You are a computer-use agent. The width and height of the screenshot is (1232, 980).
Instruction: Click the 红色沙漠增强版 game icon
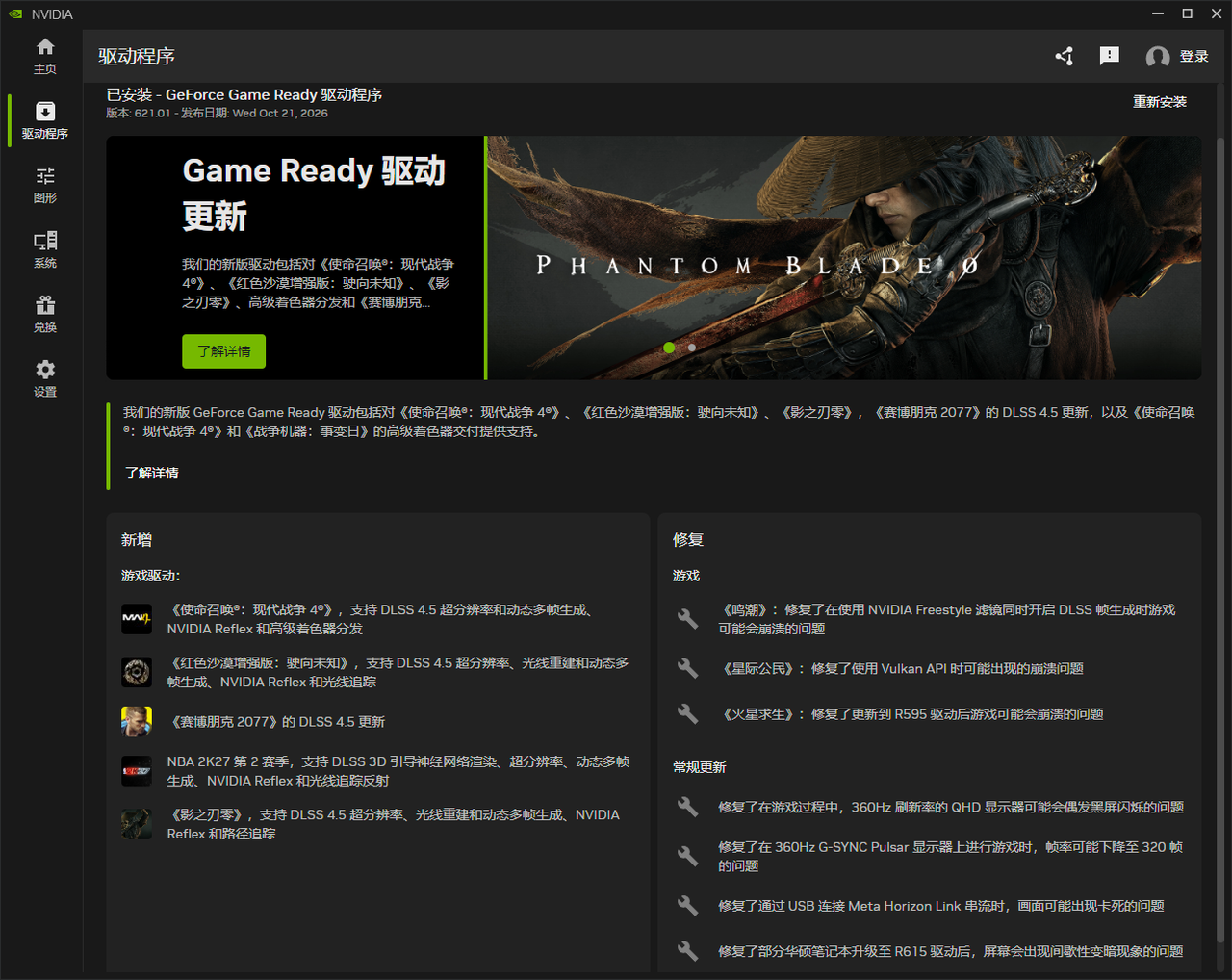click(x=137, y=672)
